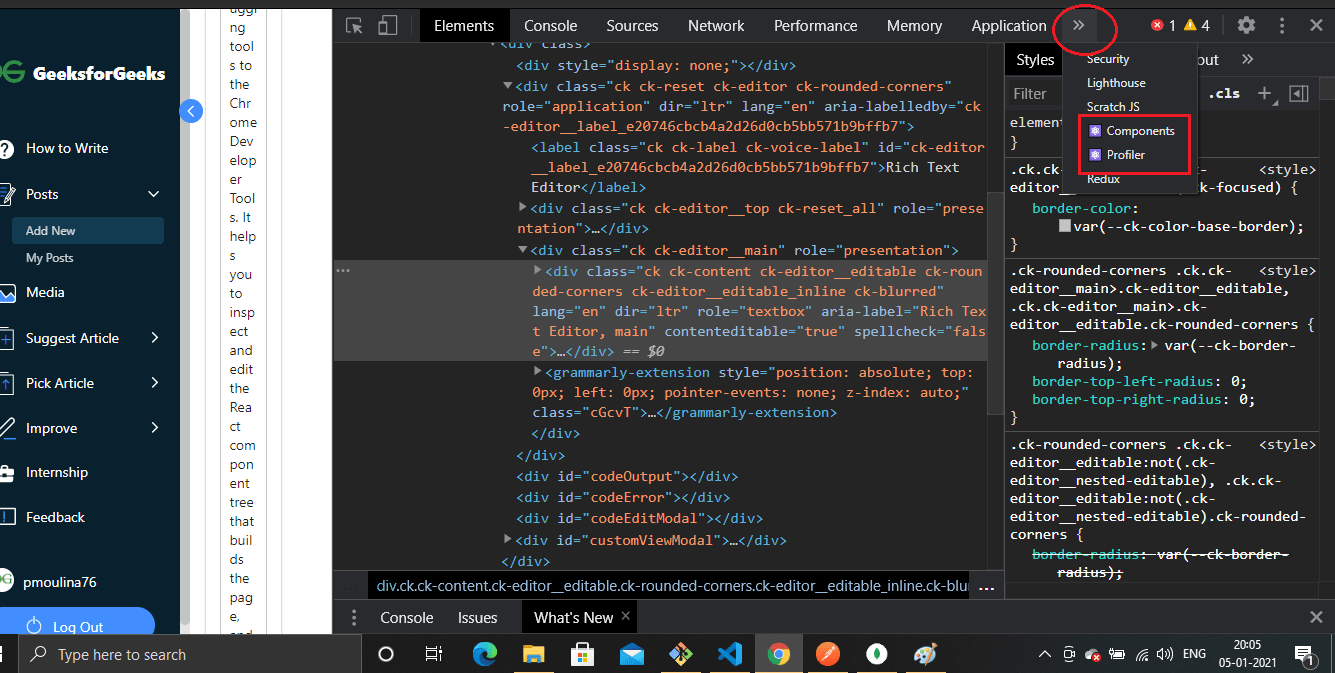Toggle the device emulation toolbar

coord(388,24)
